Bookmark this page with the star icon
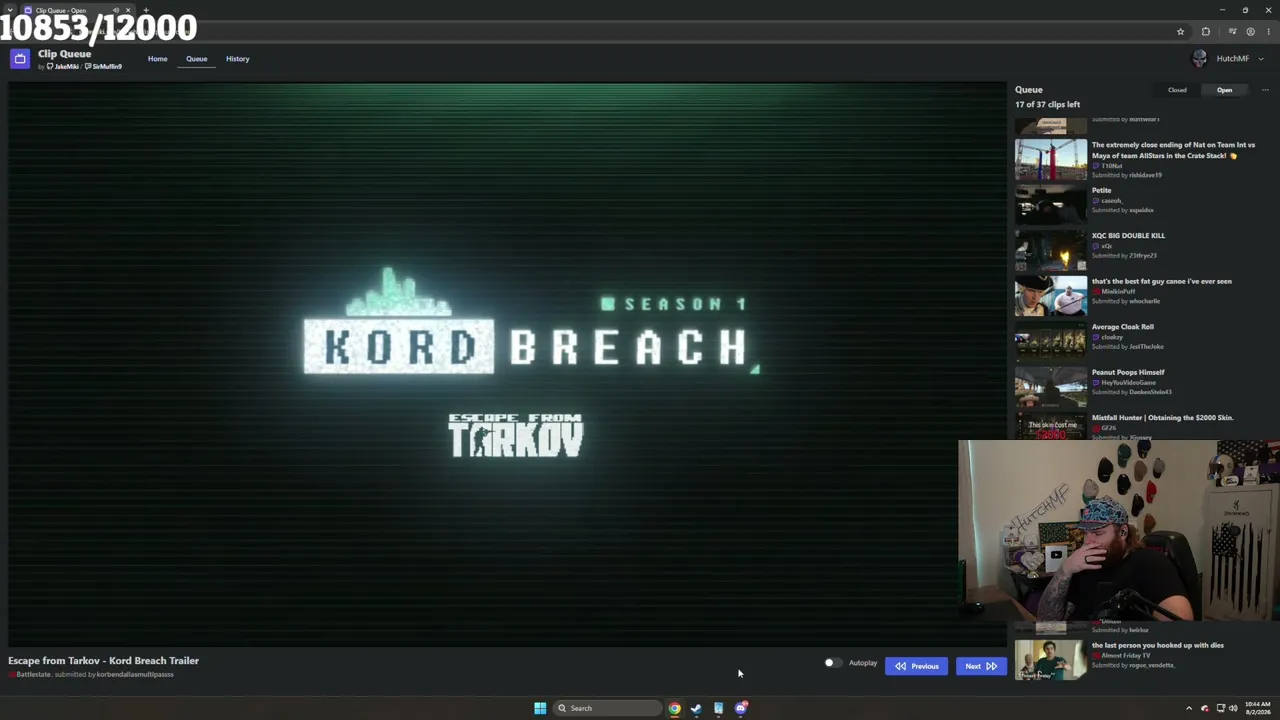1280x720 pixels. click(x=1180, y=32)
